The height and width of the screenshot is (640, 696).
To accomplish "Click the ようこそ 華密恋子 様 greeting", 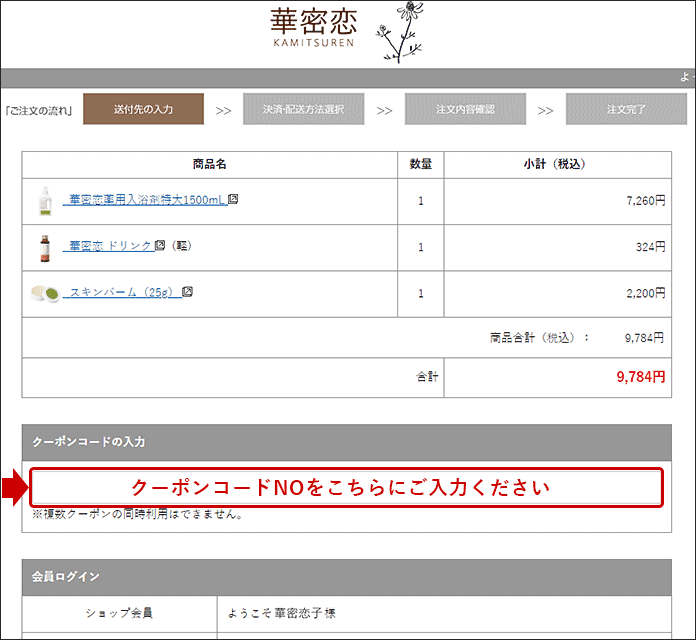I will (x=281, y=613).
